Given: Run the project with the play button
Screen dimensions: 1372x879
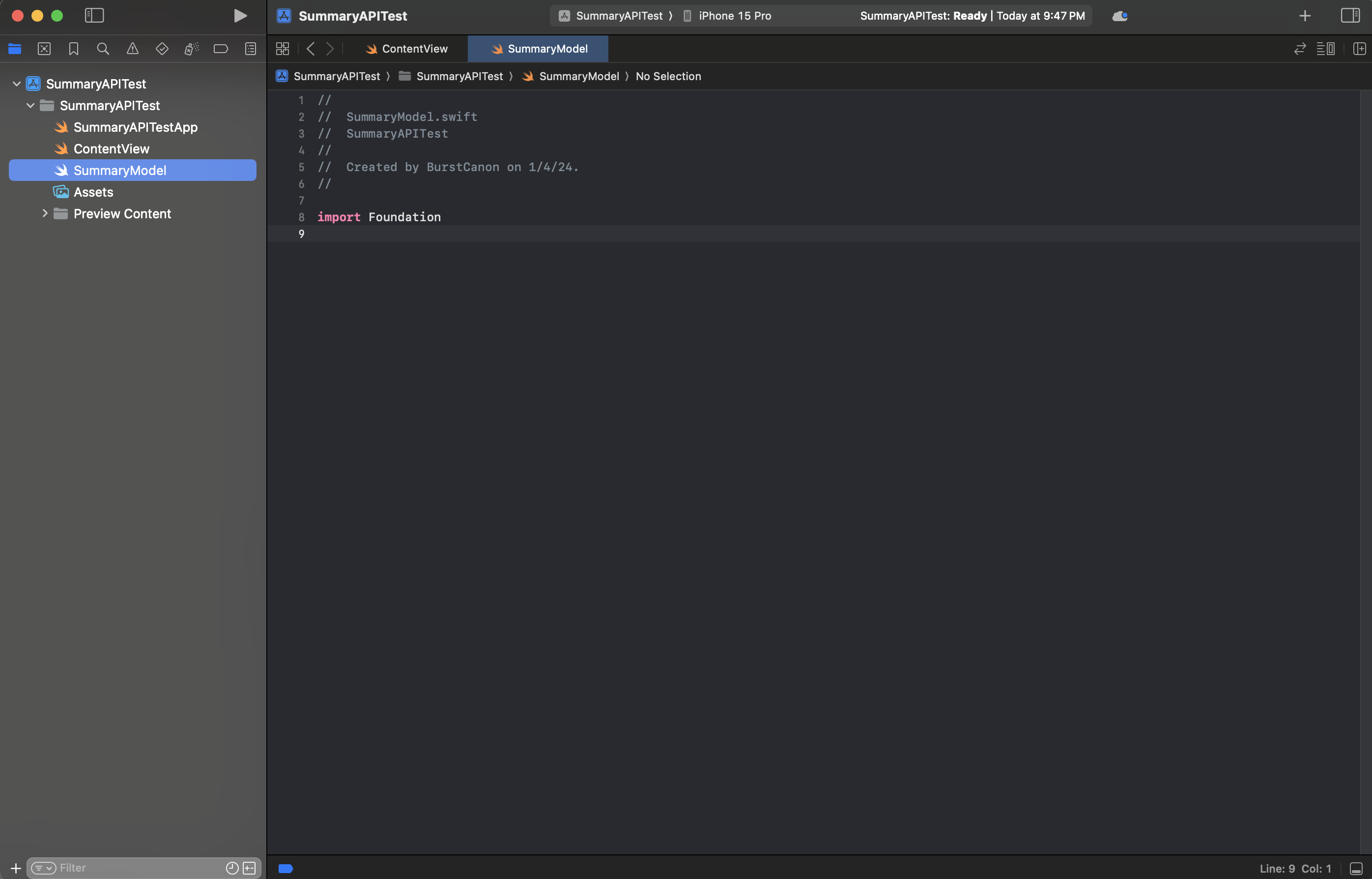Looking at the screenshot, I should tap(240, 15).
